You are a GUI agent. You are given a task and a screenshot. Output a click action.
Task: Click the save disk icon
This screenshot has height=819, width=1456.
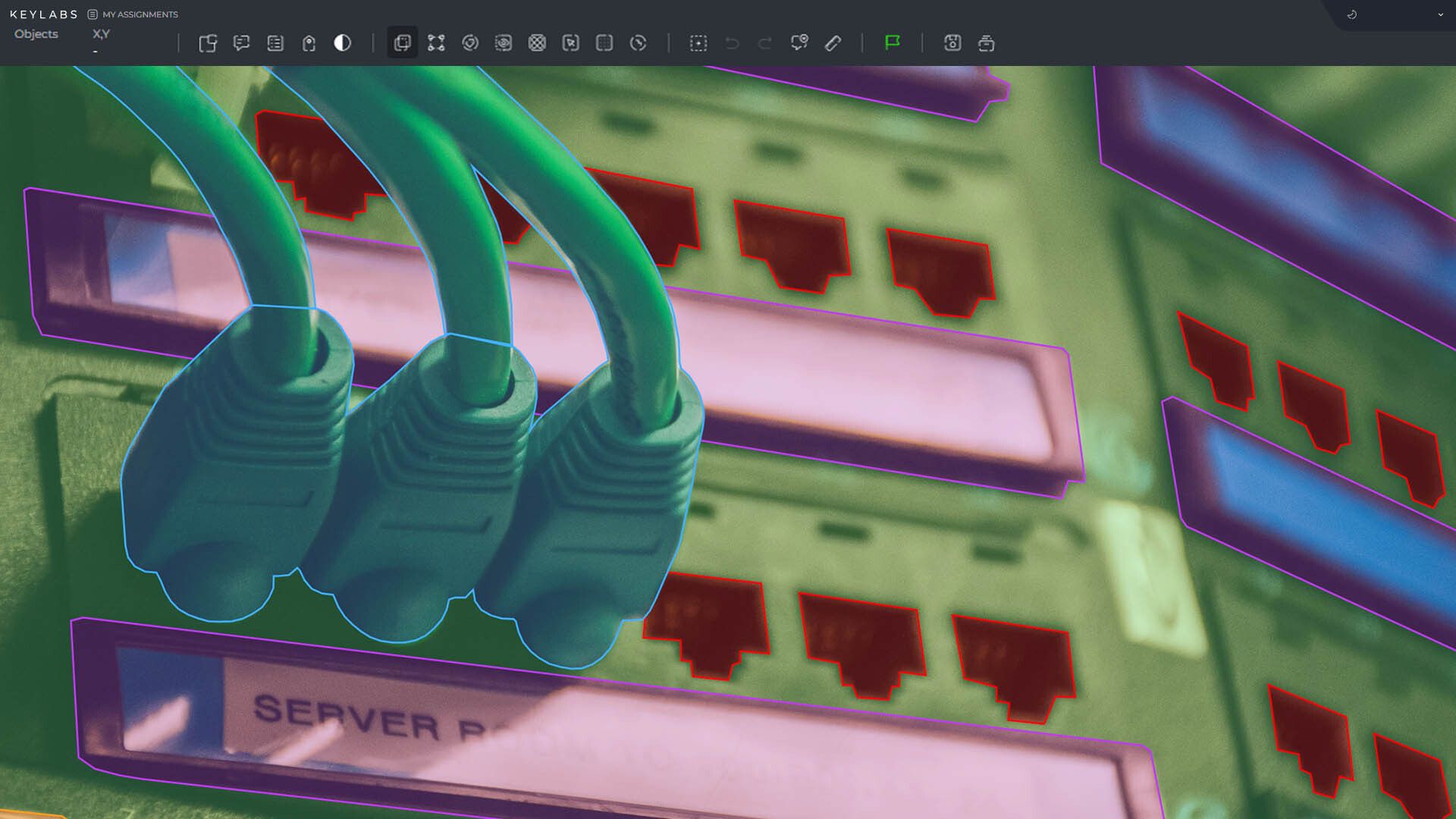coord(952,43)
